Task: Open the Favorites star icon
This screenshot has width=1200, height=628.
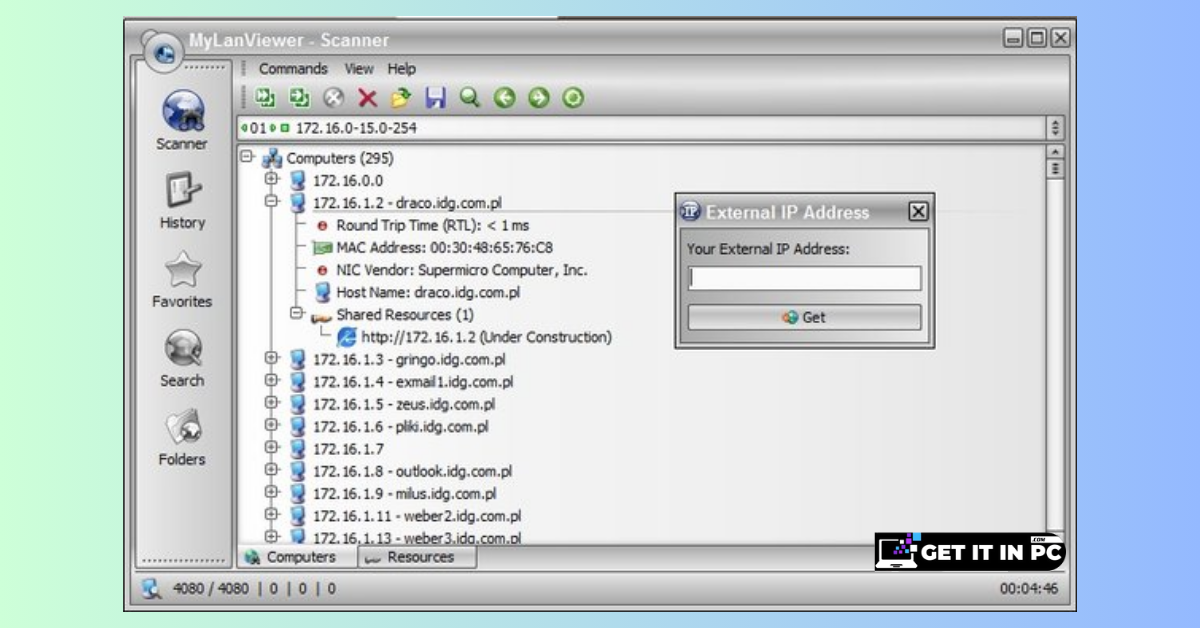Action: tap(183, 270)
